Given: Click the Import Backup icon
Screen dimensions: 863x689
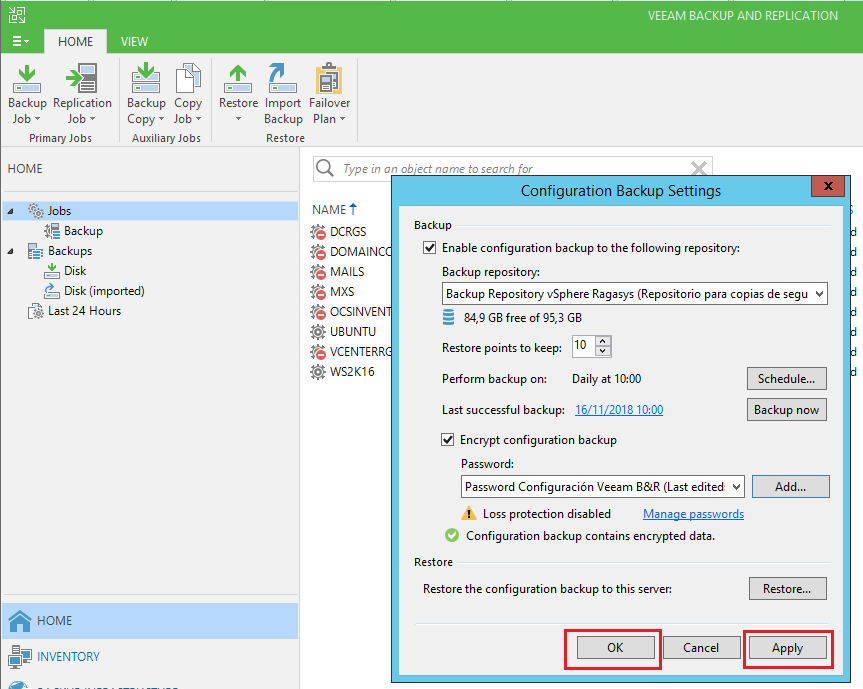Looking at the screenshot, I should (283, 90).
